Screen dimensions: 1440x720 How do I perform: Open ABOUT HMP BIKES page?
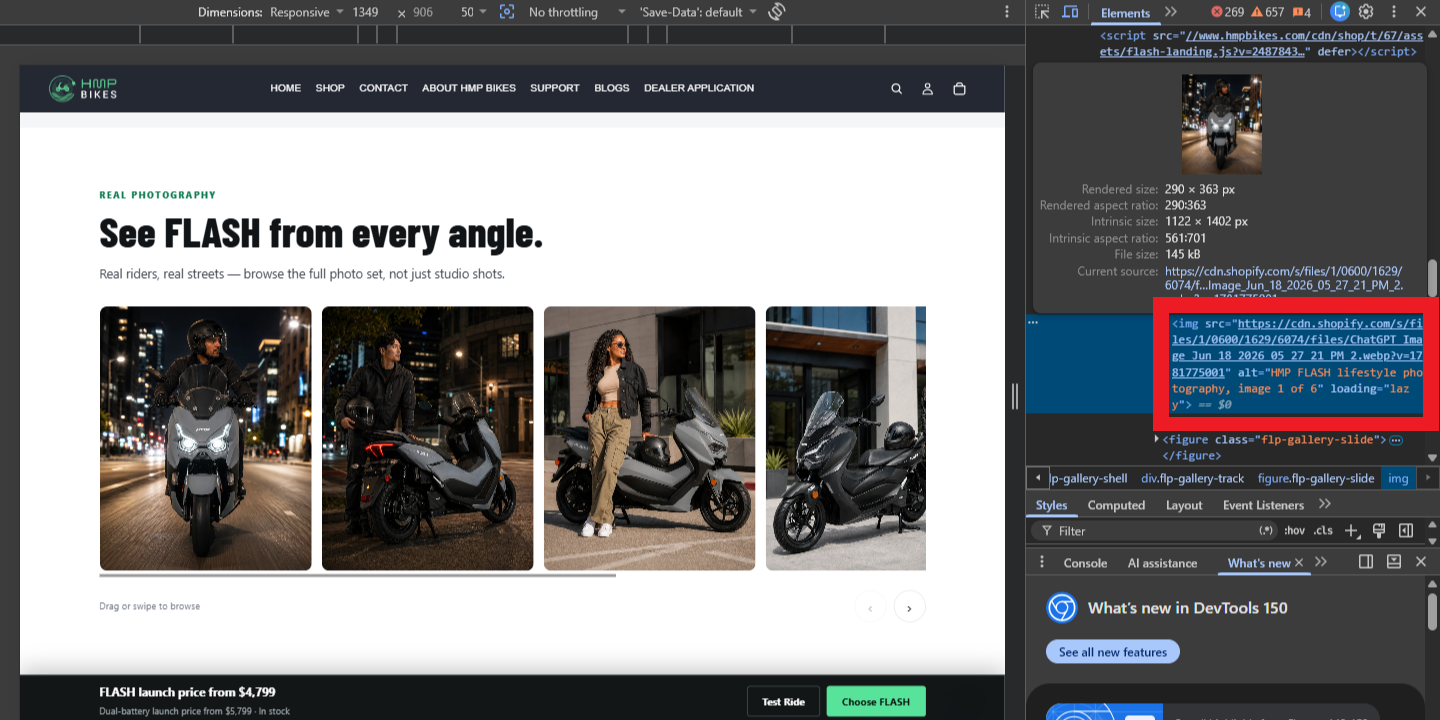tap(469, 88)
